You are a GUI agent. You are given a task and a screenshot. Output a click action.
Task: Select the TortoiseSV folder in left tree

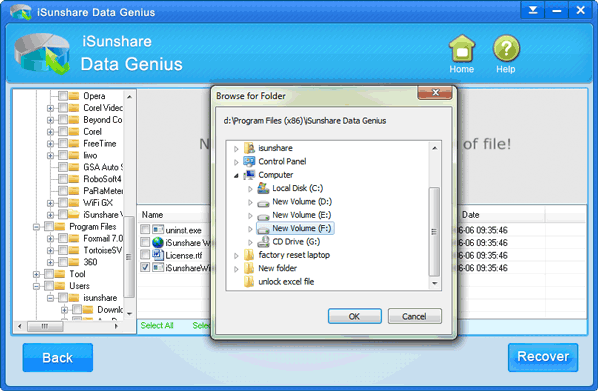tap(103, 250)
